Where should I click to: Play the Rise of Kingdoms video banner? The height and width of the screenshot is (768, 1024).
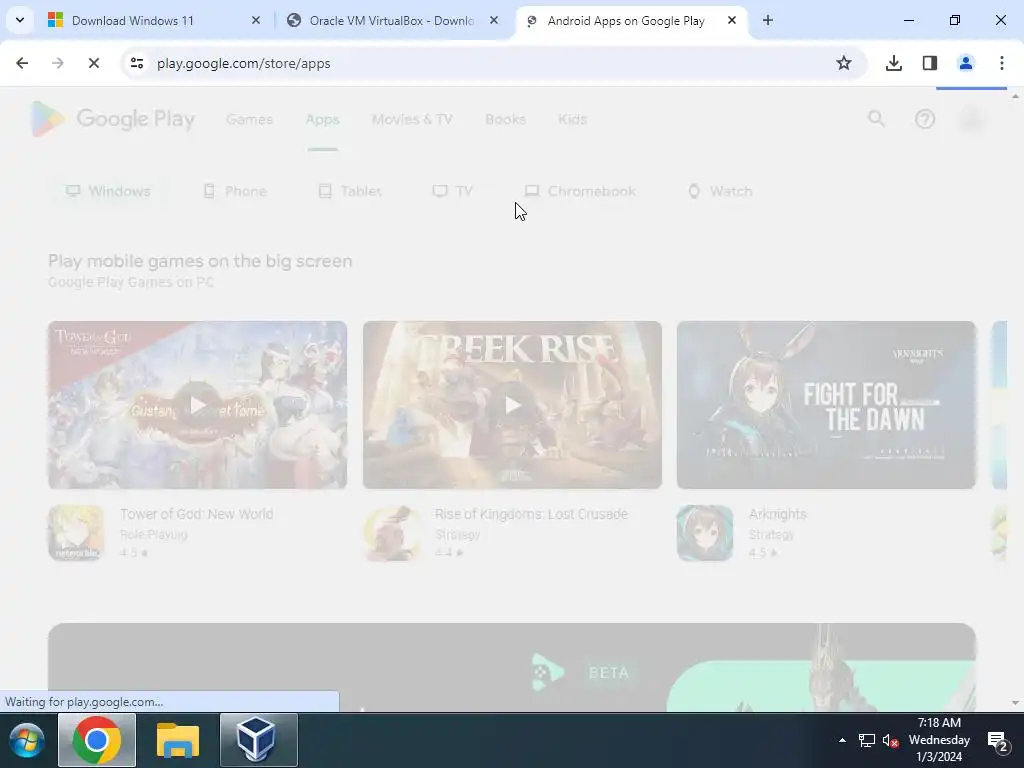pyautogui.click(x=512, y=405)
